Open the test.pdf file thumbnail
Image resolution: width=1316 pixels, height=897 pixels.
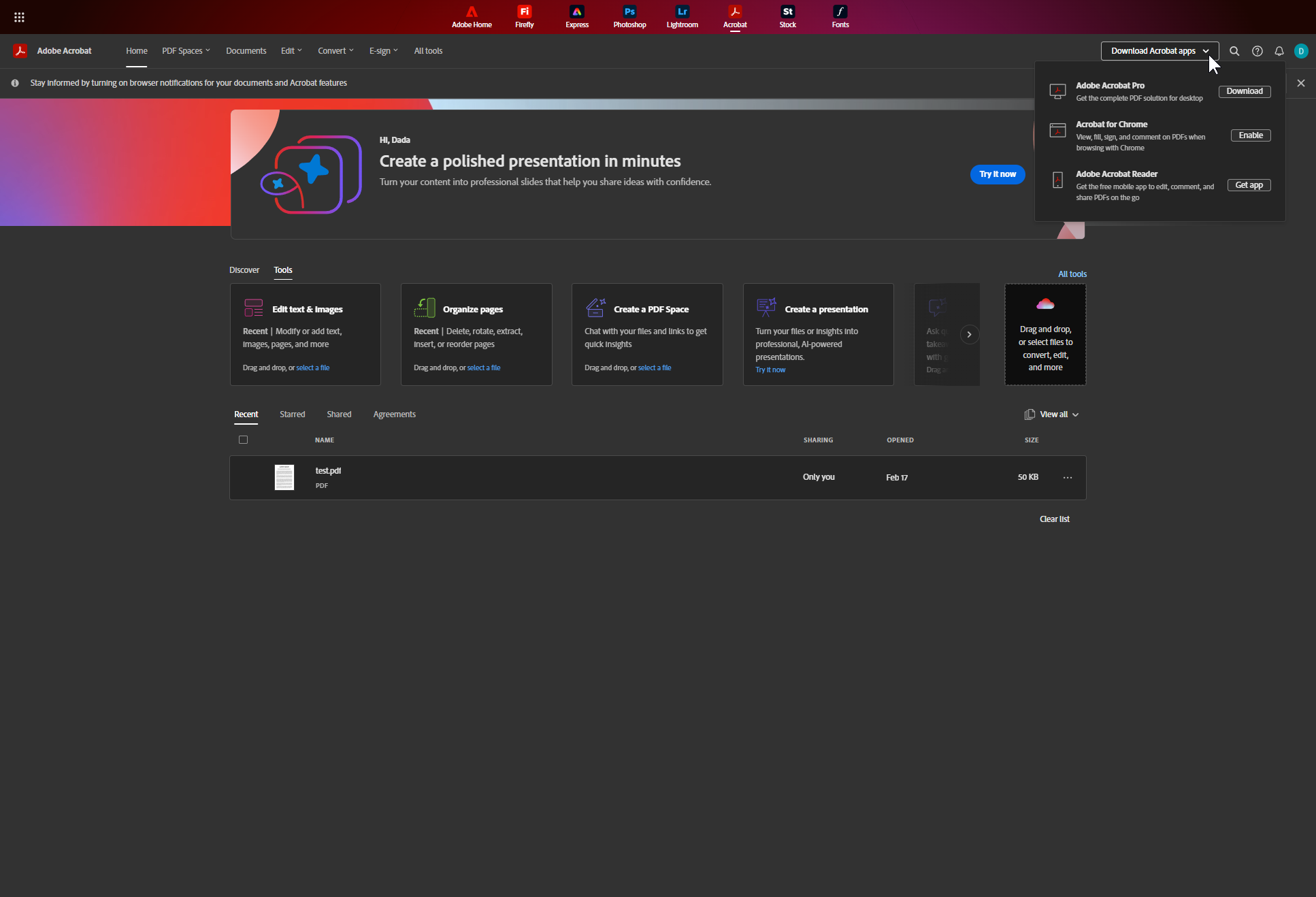click(284, 478)
